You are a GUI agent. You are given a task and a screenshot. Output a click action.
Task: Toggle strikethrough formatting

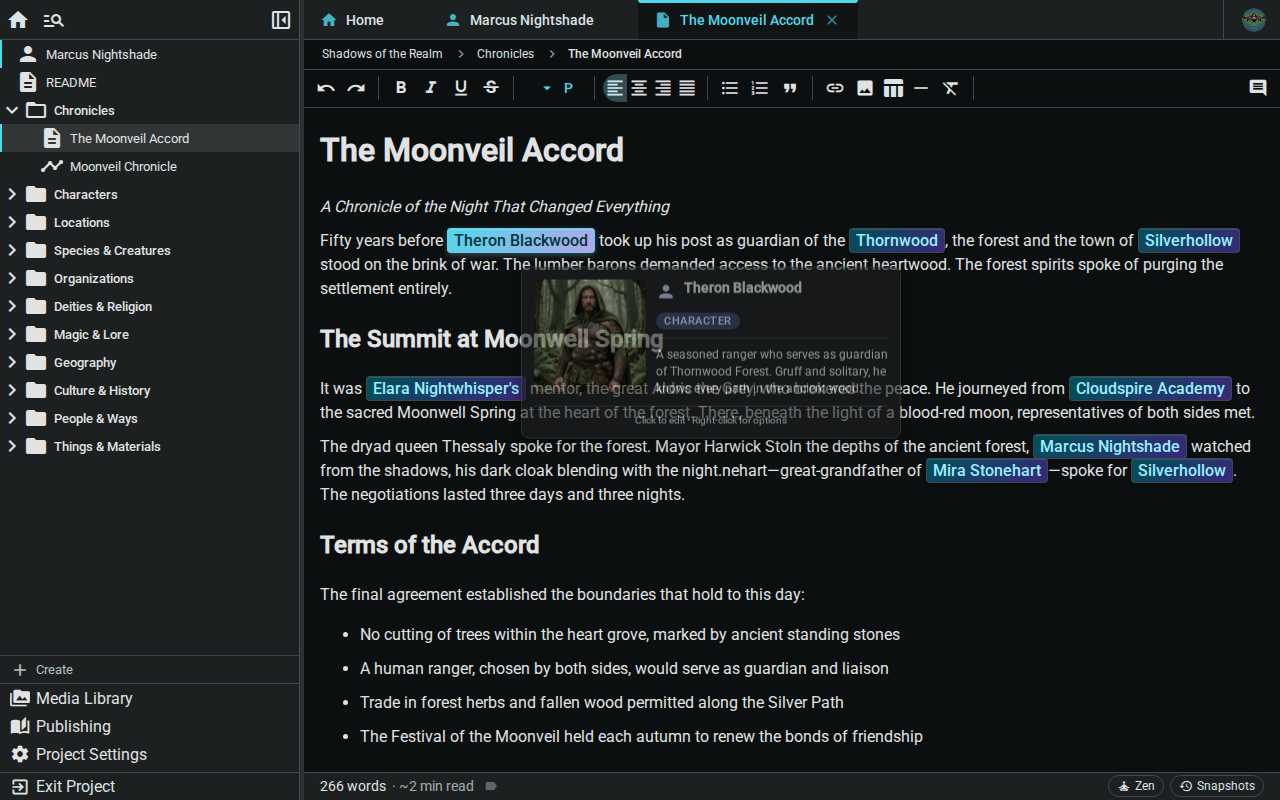click(x=491, y=88)
